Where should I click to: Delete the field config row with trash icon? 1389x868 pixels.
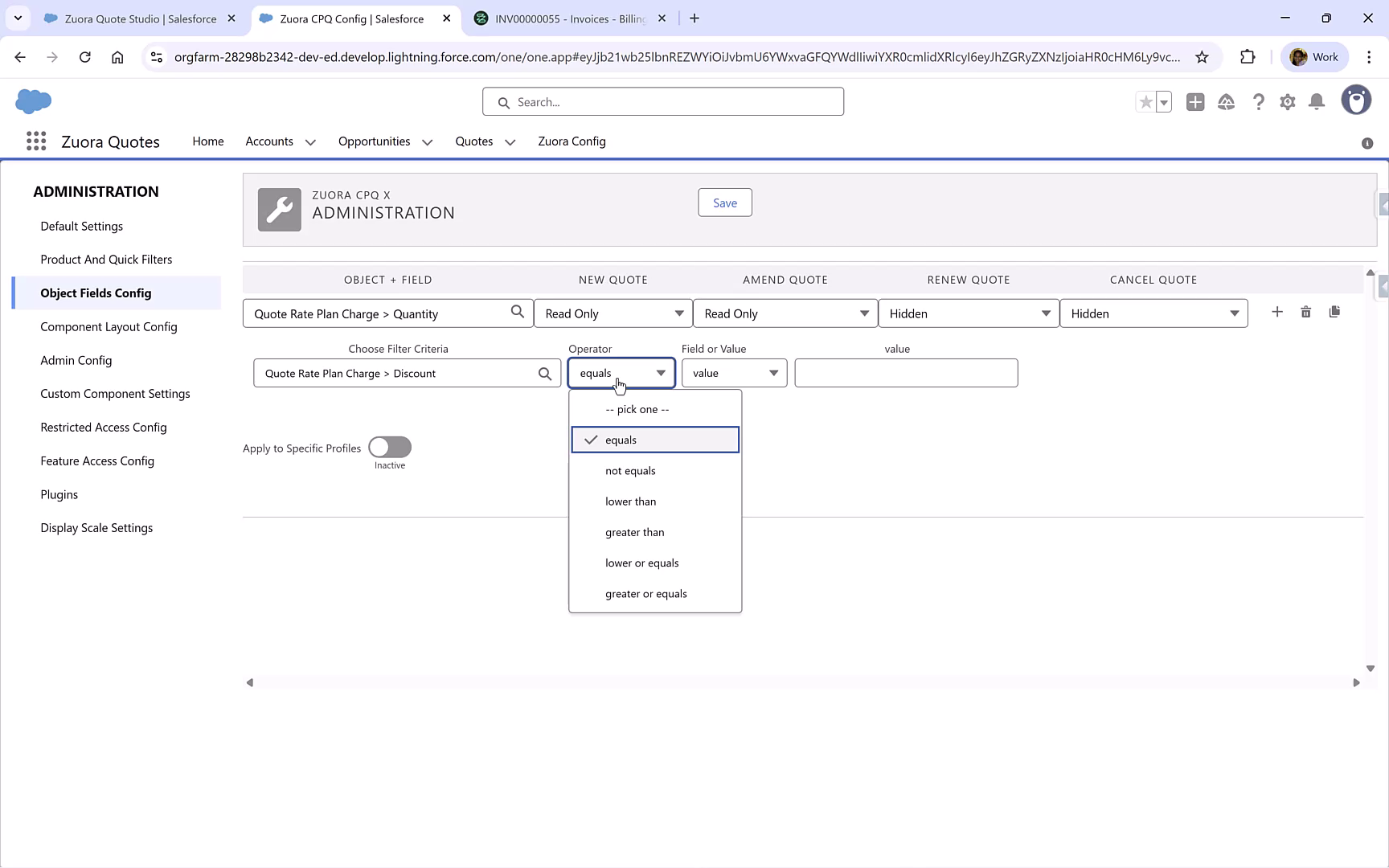[x=1305, y=312]
